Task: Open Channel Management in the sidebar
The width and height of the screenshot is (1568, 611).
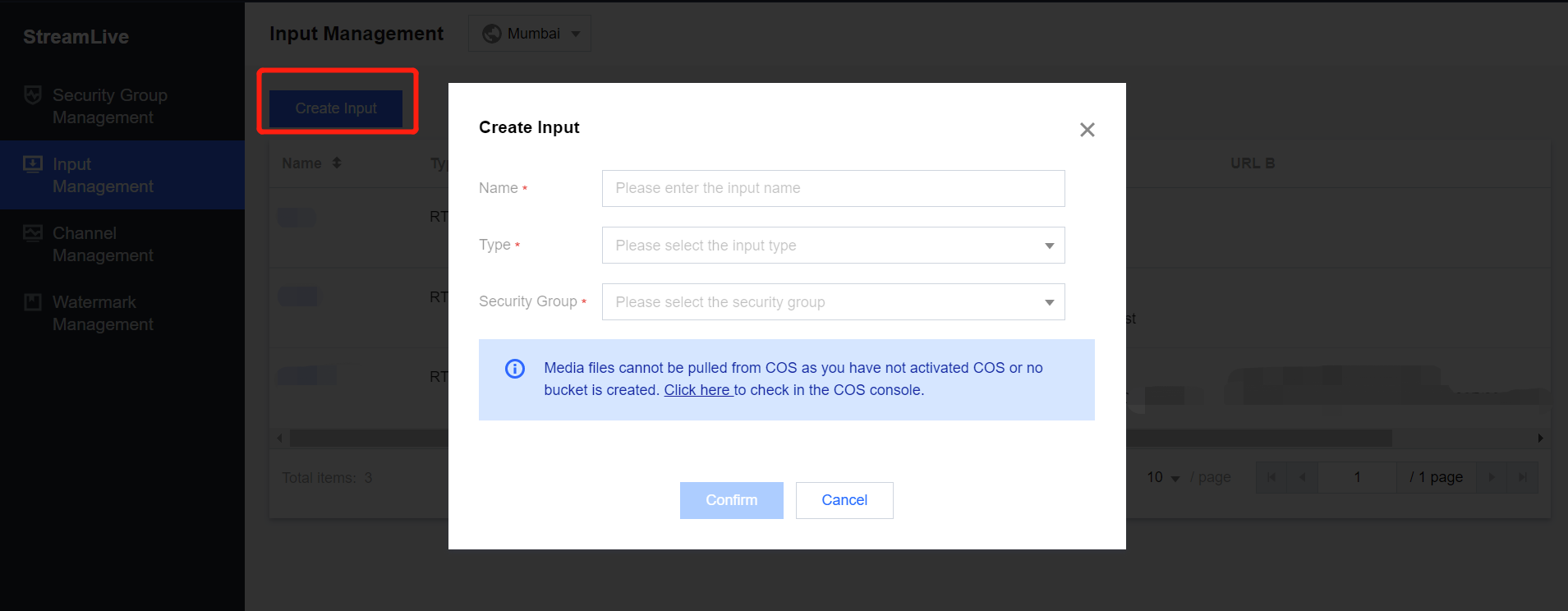Action: click(x=103, y=245)
